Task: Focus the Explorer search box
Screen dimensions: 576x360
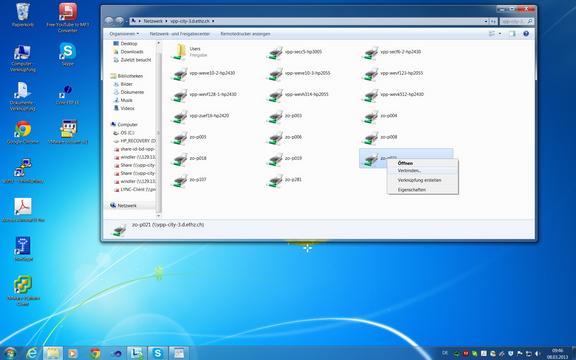Action: (516, 21)
